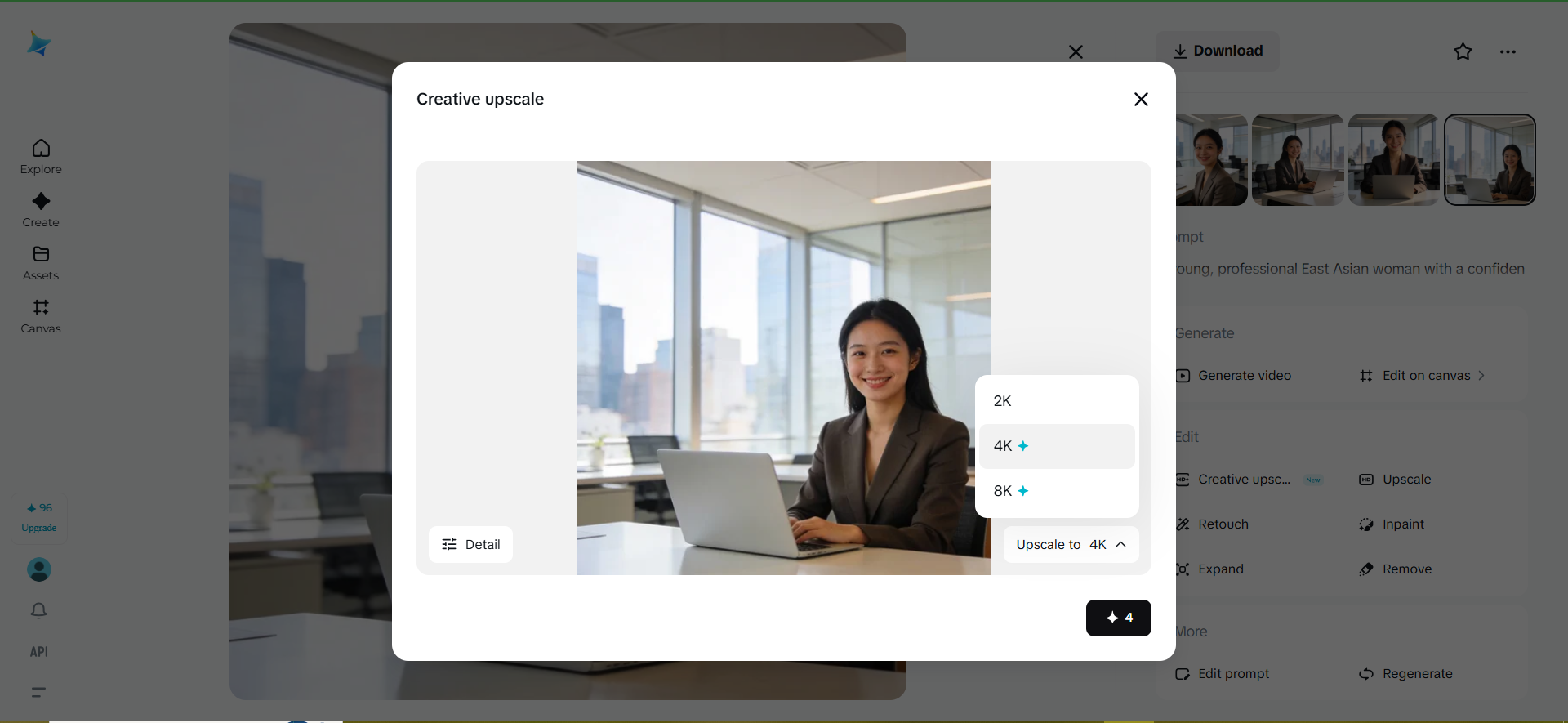Open the API section

(39, 652)
